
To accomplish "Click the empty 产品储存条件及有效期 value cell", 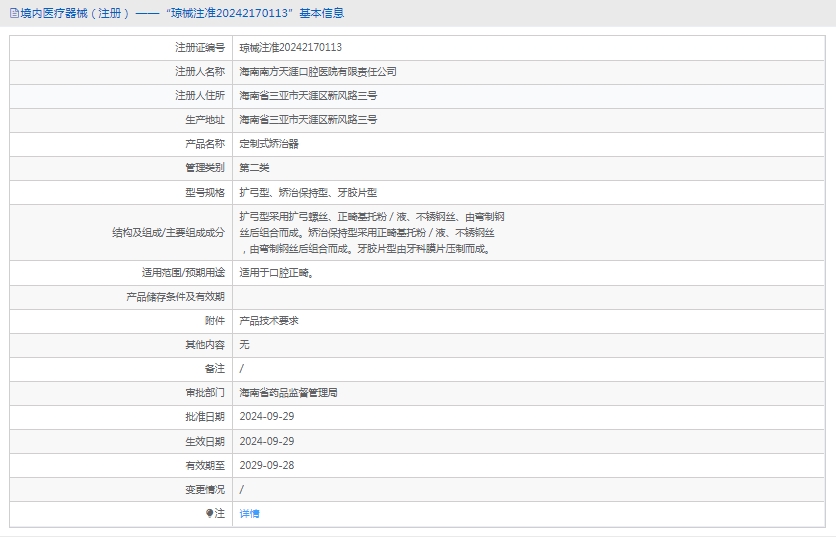I will click(530, 297).
